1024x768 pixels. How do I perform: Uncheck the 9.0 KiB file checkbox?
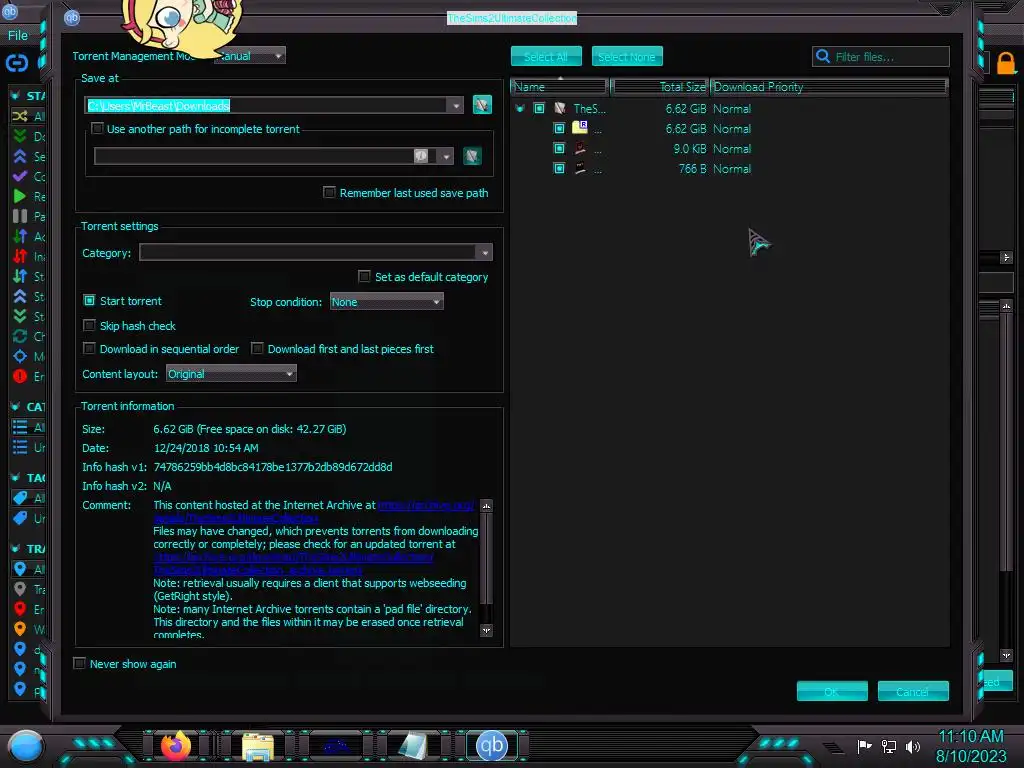click(559, 148)
